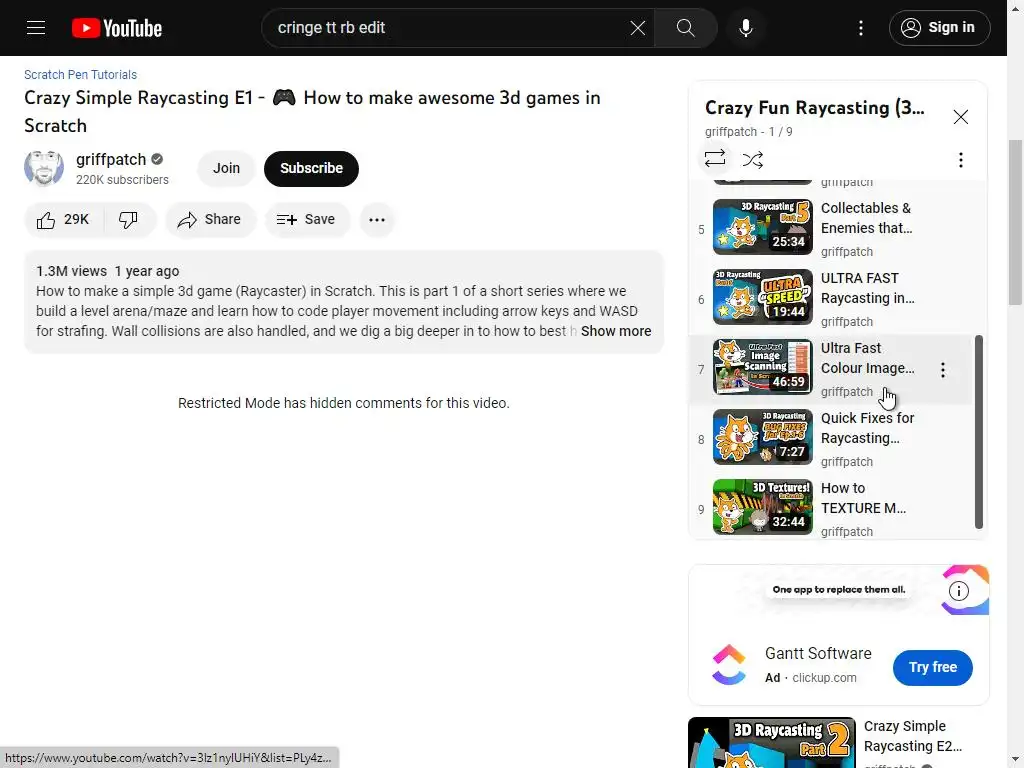Click the 220K subscribers text
The width and height of the screenshot is (1024, 768).
coord(122,180)
